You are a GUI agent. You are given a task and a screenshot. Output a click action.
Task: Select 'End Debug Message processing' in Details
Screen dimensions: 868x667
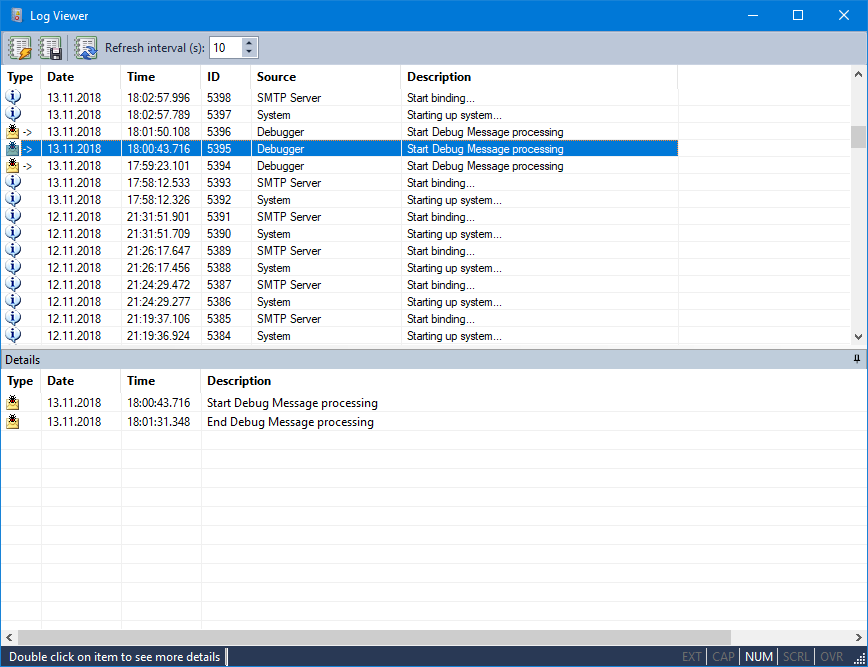290,422
